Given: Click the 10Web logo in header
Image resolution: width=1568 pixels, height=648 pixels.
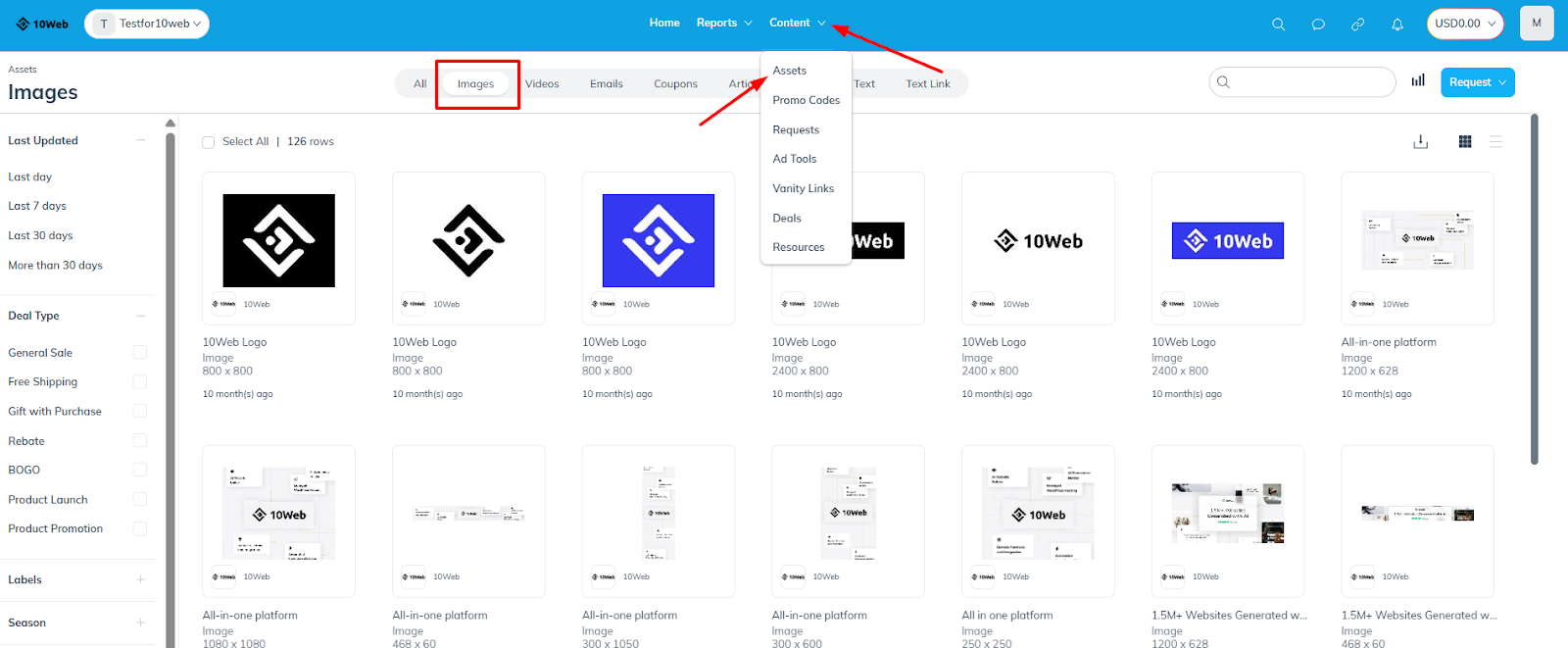Looking at the screenshot, I should coord(42,24).
